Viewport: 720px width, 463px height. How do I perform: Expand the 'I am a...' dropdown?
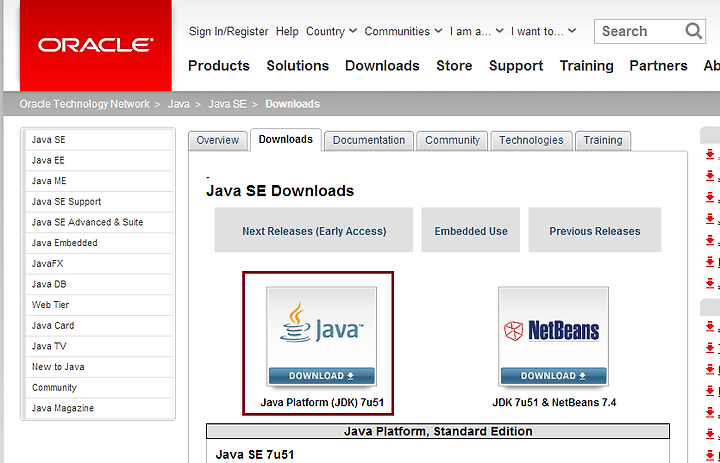[x=476, y=31]
